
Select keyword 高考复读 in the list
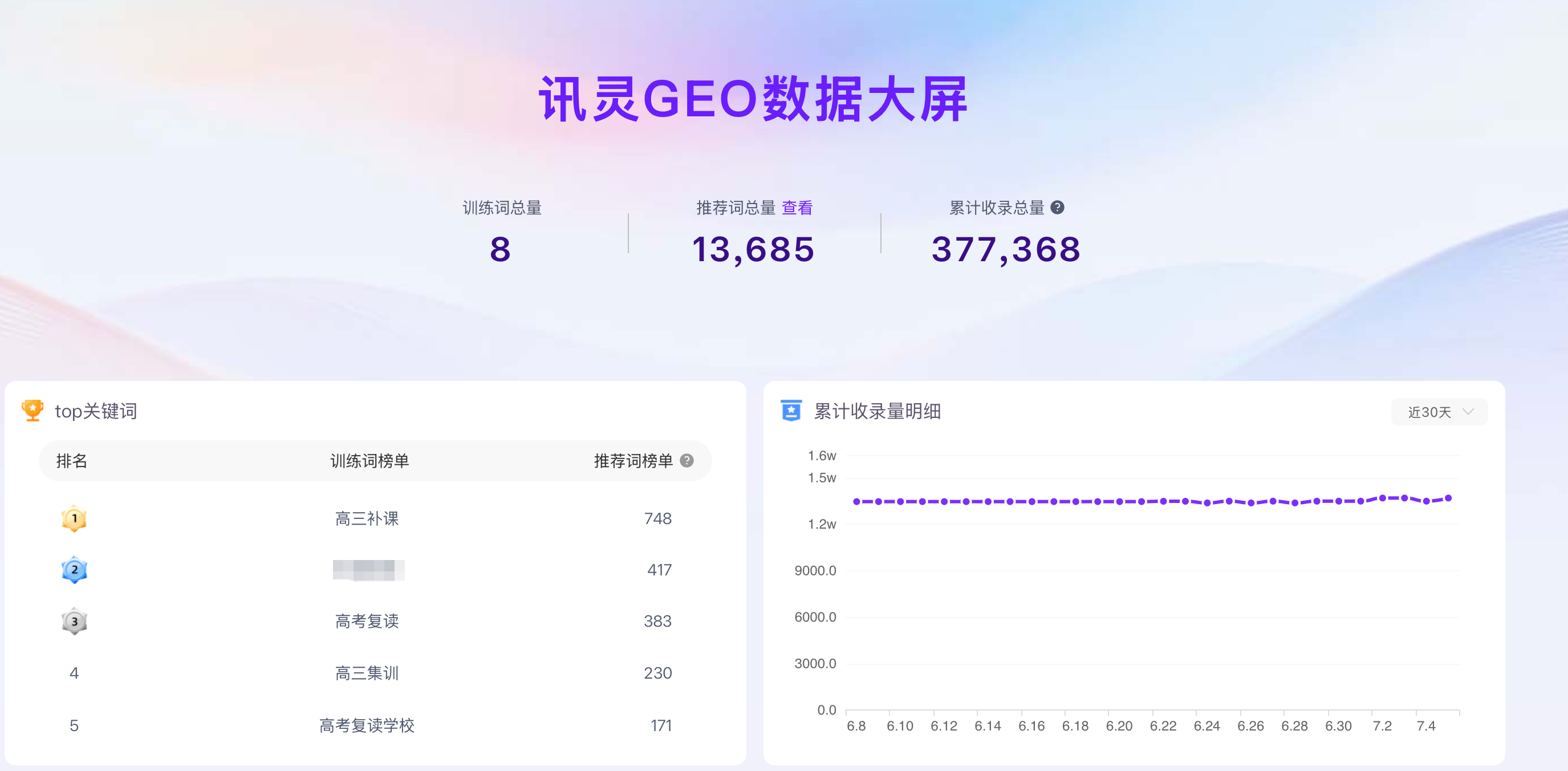(367, 621)
